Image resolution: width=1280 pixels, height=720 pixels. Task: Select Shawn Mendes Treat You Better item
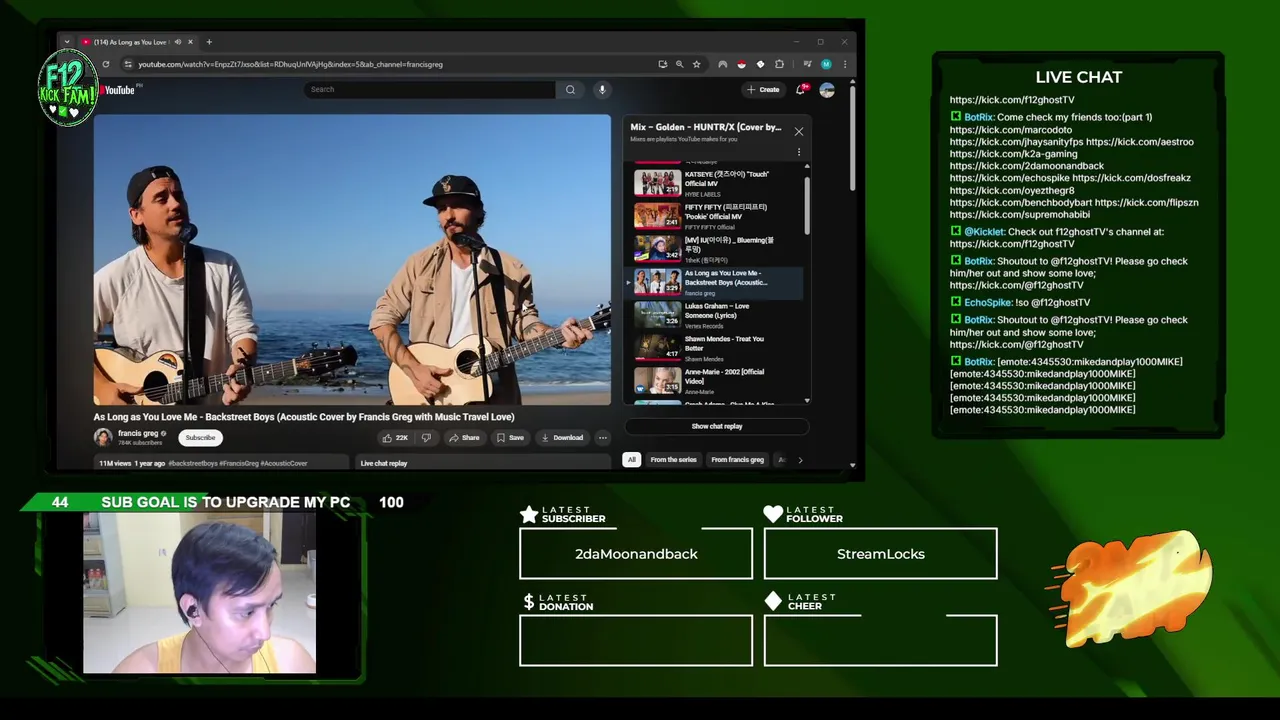point(715,348)
